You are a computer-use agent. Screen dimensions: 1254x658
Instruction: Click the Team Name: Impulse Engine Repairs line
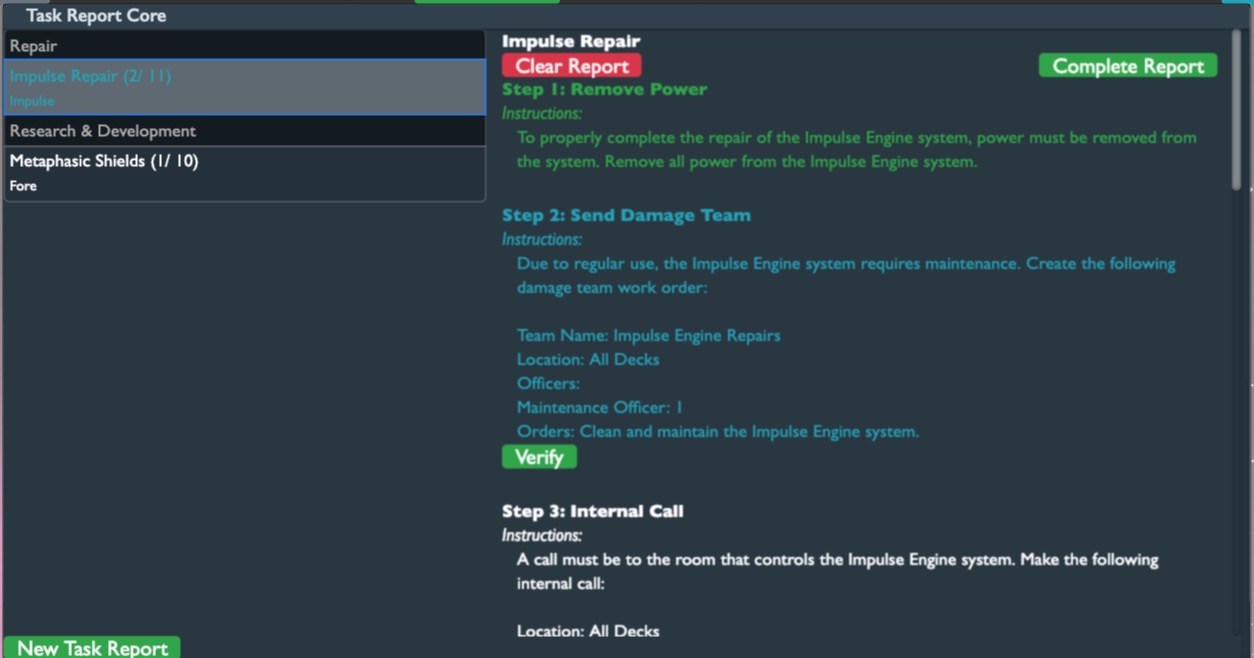tap(648, 335)
